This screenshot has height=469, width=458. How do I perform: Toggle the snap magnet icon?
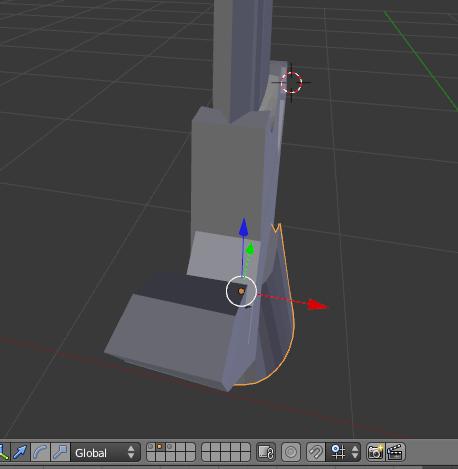pos(315,453)
